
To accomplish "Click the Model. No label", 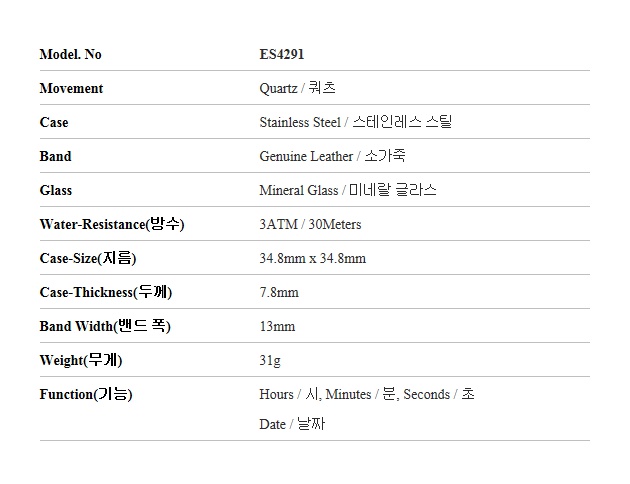I will tap(70, 54).
